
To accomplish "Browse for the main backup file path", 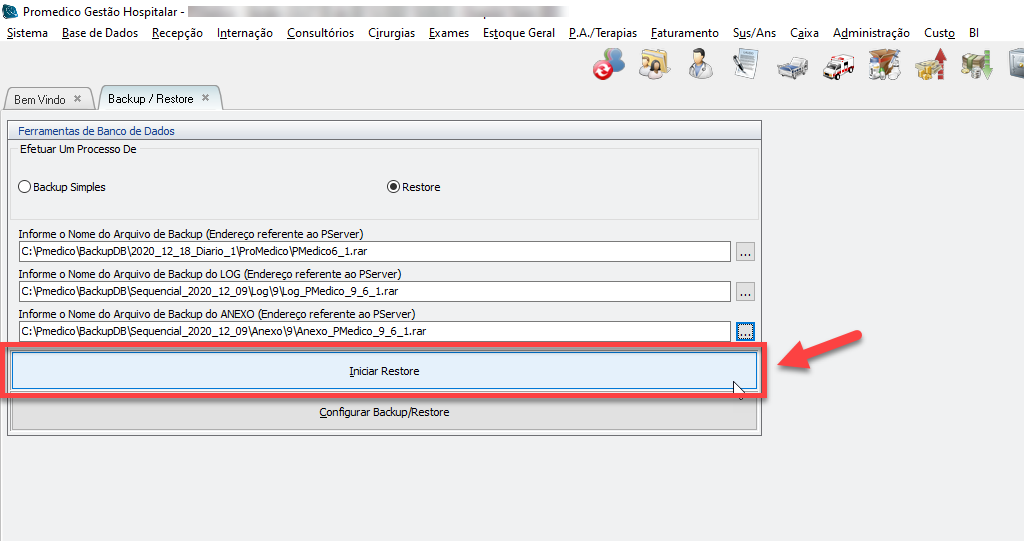I will (745, 252).
